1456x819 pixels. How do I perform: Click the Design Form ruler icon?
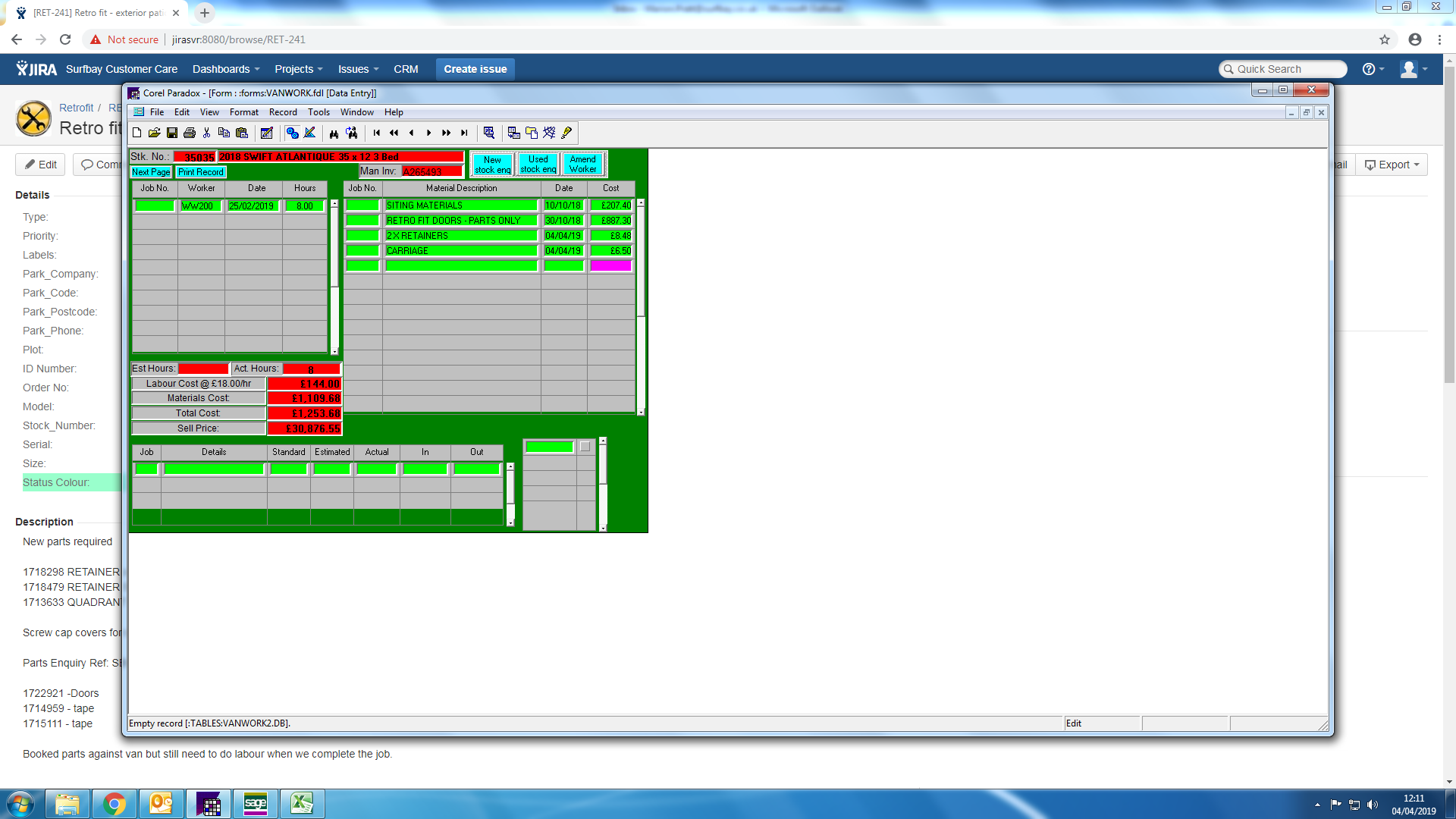[310, 133]
